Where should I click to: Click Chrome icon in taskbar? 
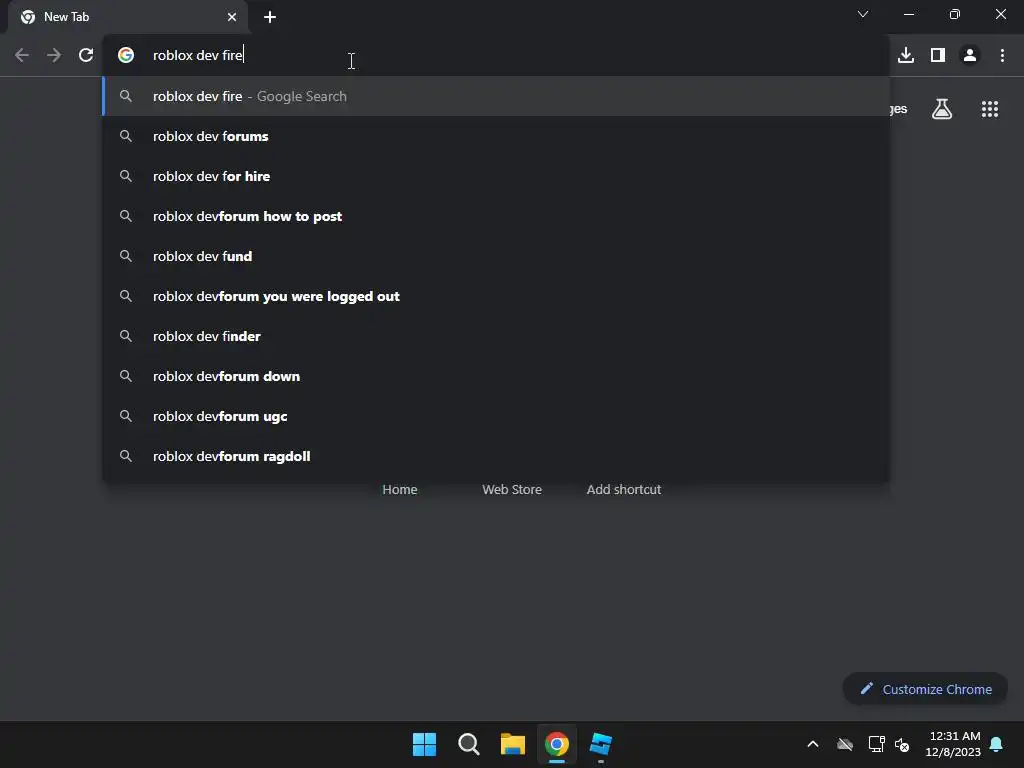coord(557,744)
